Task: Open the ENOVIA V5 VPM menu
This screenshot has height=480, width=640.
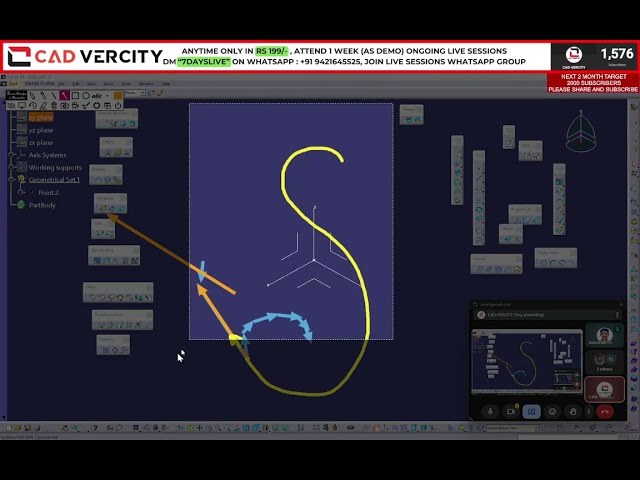Action: pos(40,84)
